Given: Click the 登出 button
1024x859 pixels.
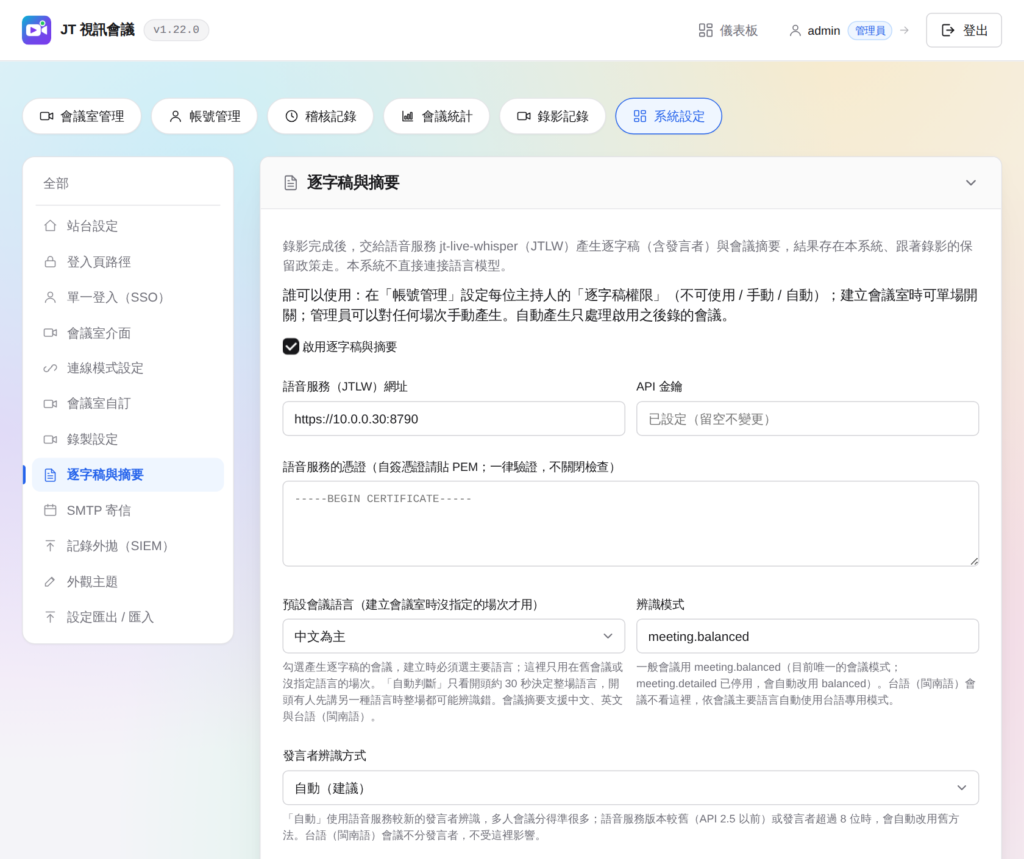Looking at the screenshot, I should point(963,30).
